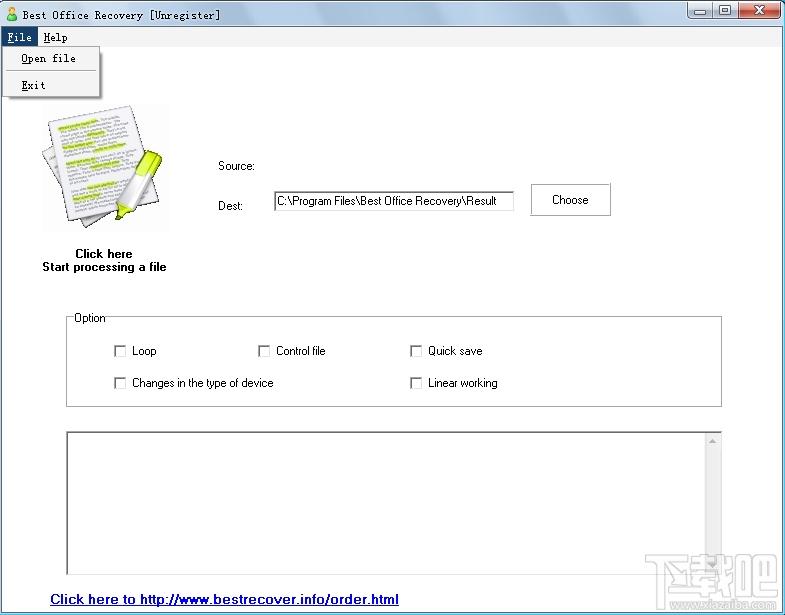Open the bestrecover.info order link

224,599
